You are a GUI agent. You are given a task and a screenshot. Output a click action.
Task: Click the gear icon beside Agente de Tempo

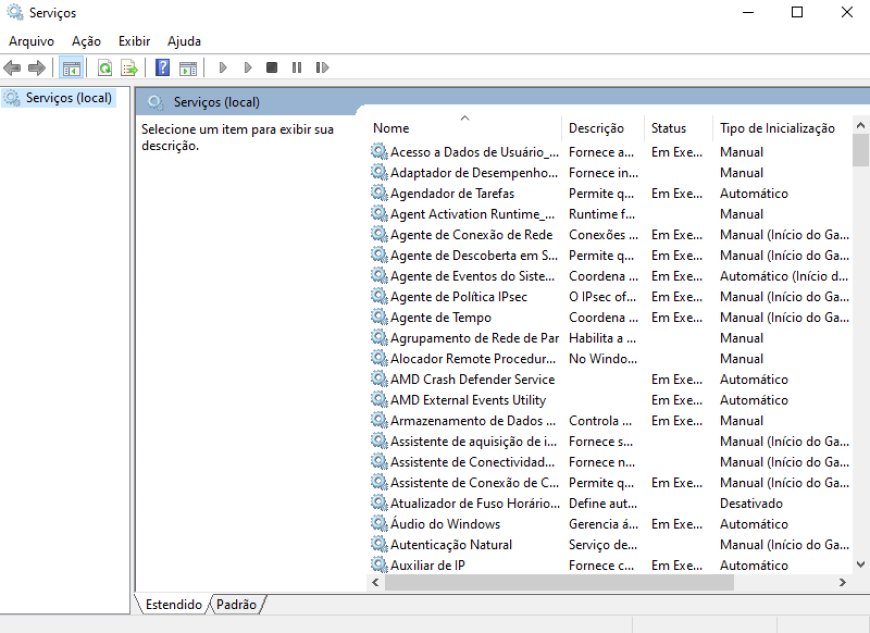379,317
